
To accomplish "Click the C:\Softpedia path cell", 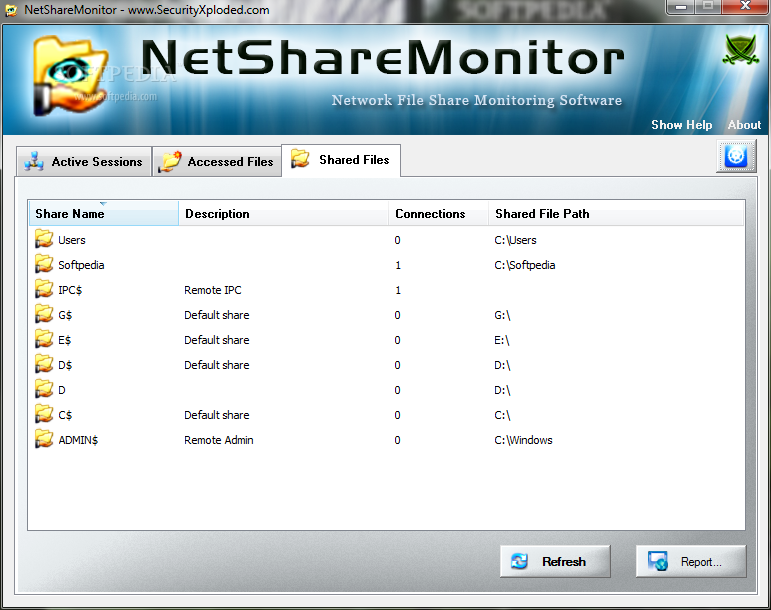I will coord(525,265).
